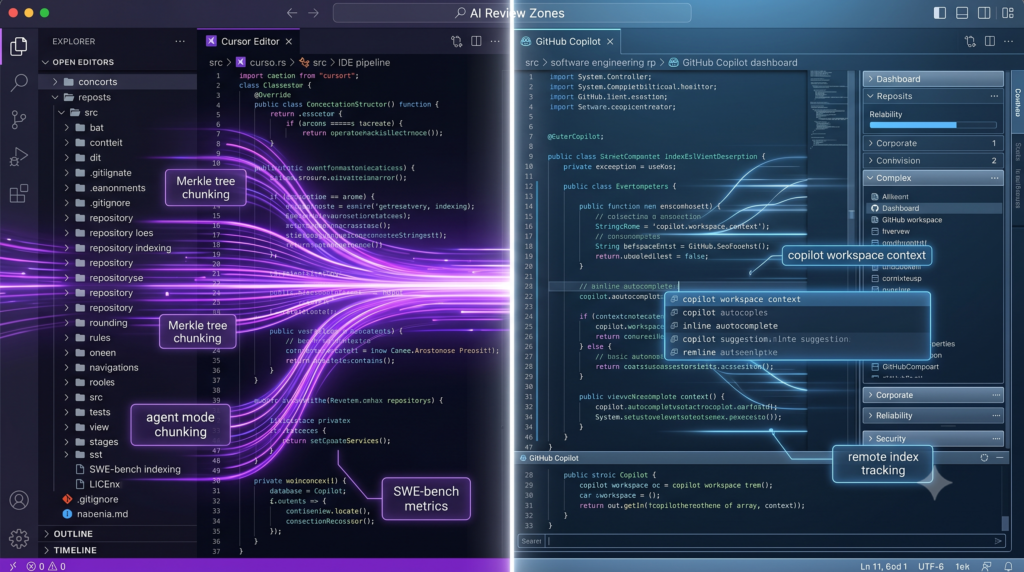
Task: Select the IDE pipeline breadcrumb
Action: click(x=364, y=62)
